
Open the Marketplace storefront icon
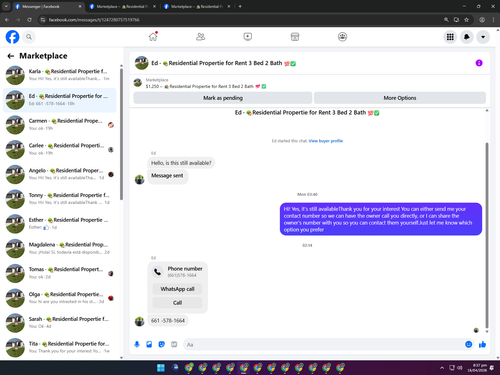295,36
